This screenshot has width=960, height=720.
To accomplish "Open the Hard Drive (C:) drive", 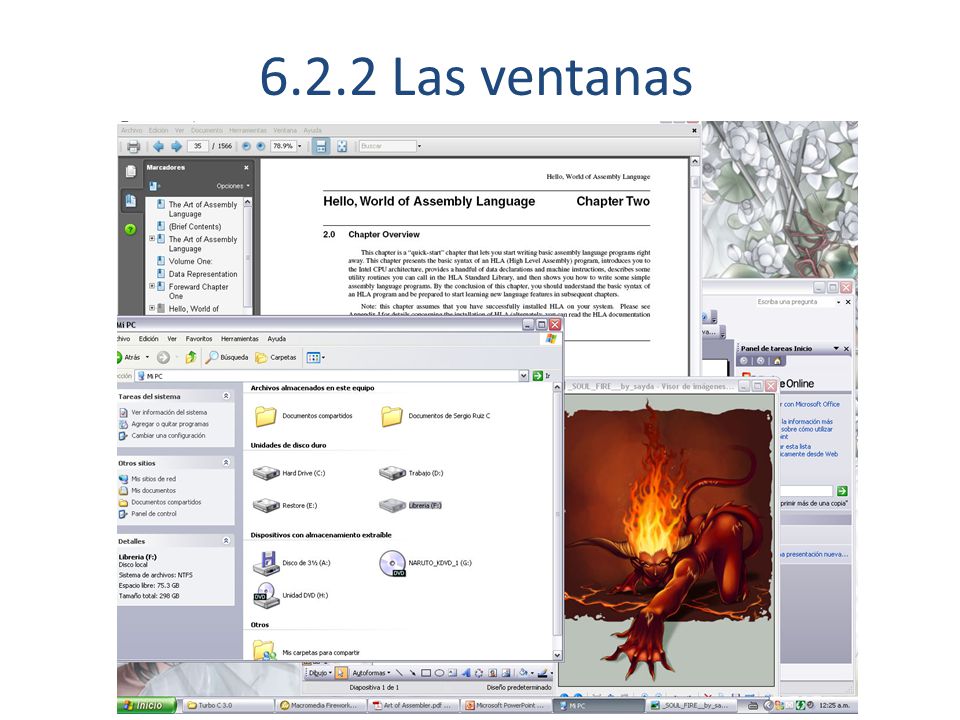I will pyautogui.click(x=289, y=473).
